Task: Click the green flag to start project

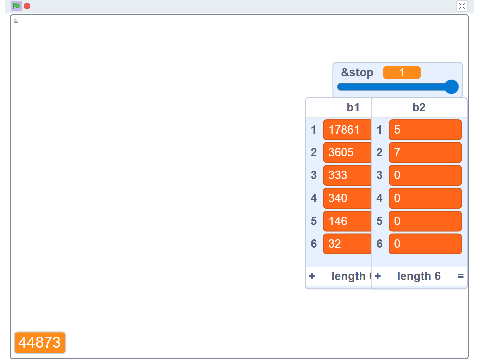Action: tap(16, 6)
